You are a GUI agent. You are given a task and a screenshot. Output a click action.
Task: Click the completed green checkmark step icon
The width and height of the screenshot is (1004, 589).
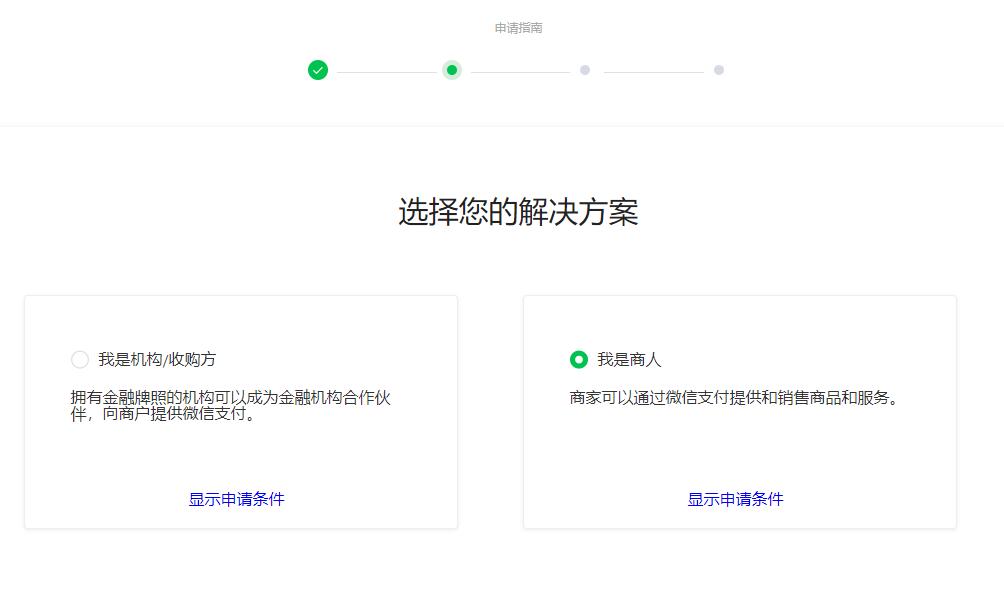click(318, 70)
